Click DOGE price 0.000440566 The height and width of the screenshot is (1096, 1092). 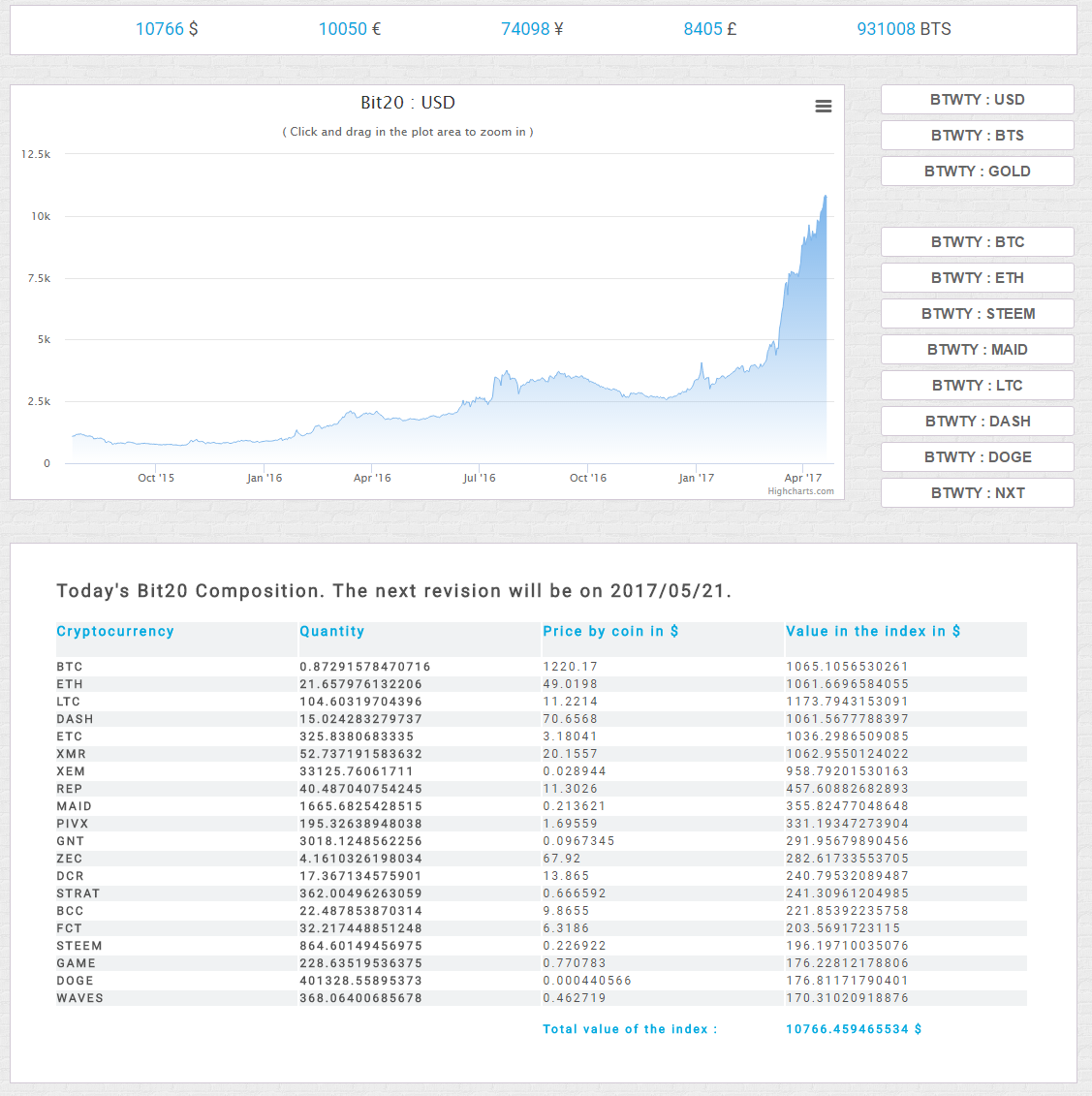587,982
